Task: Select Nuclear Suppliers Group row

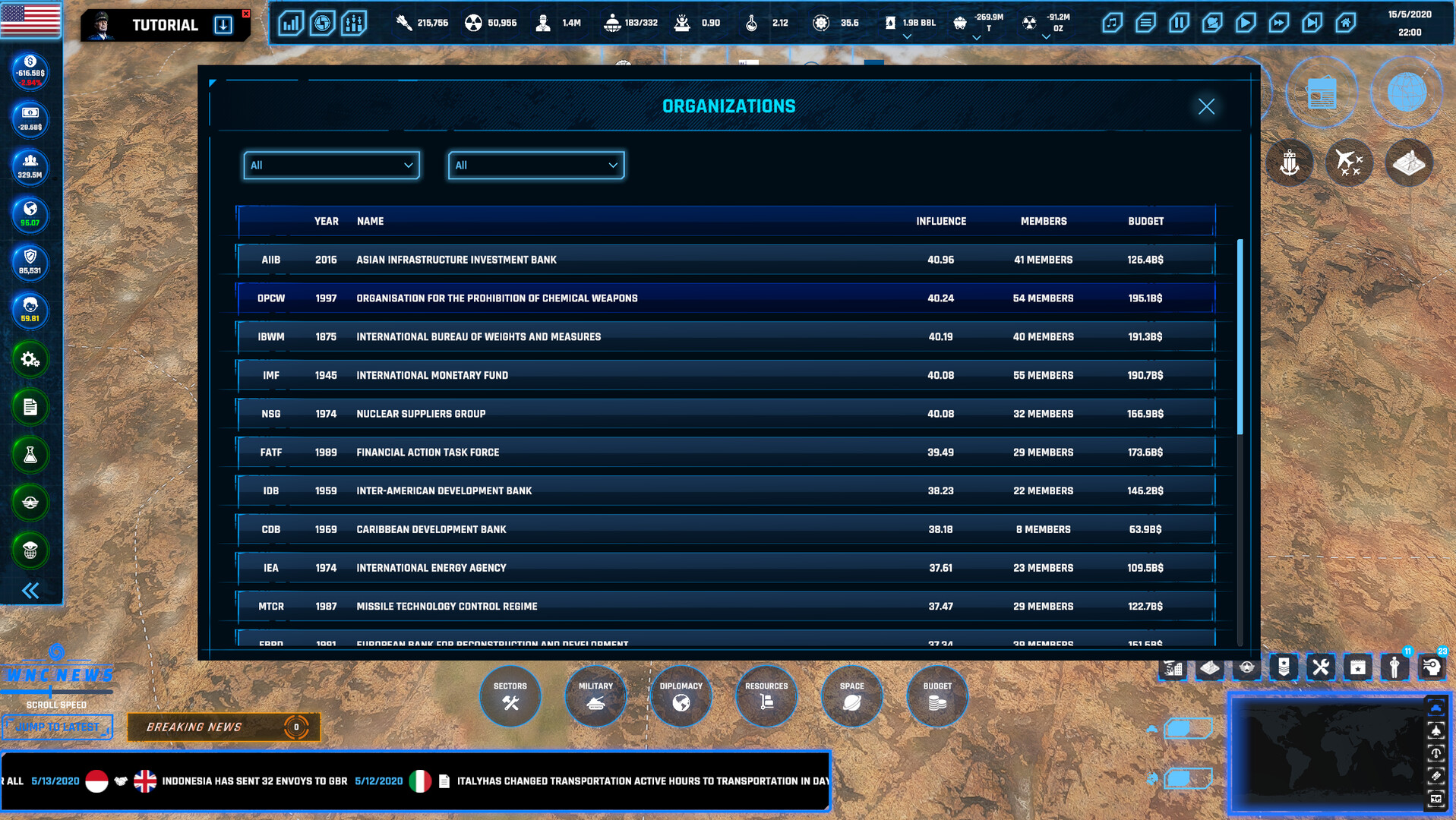Action: [x=726, y=414]
